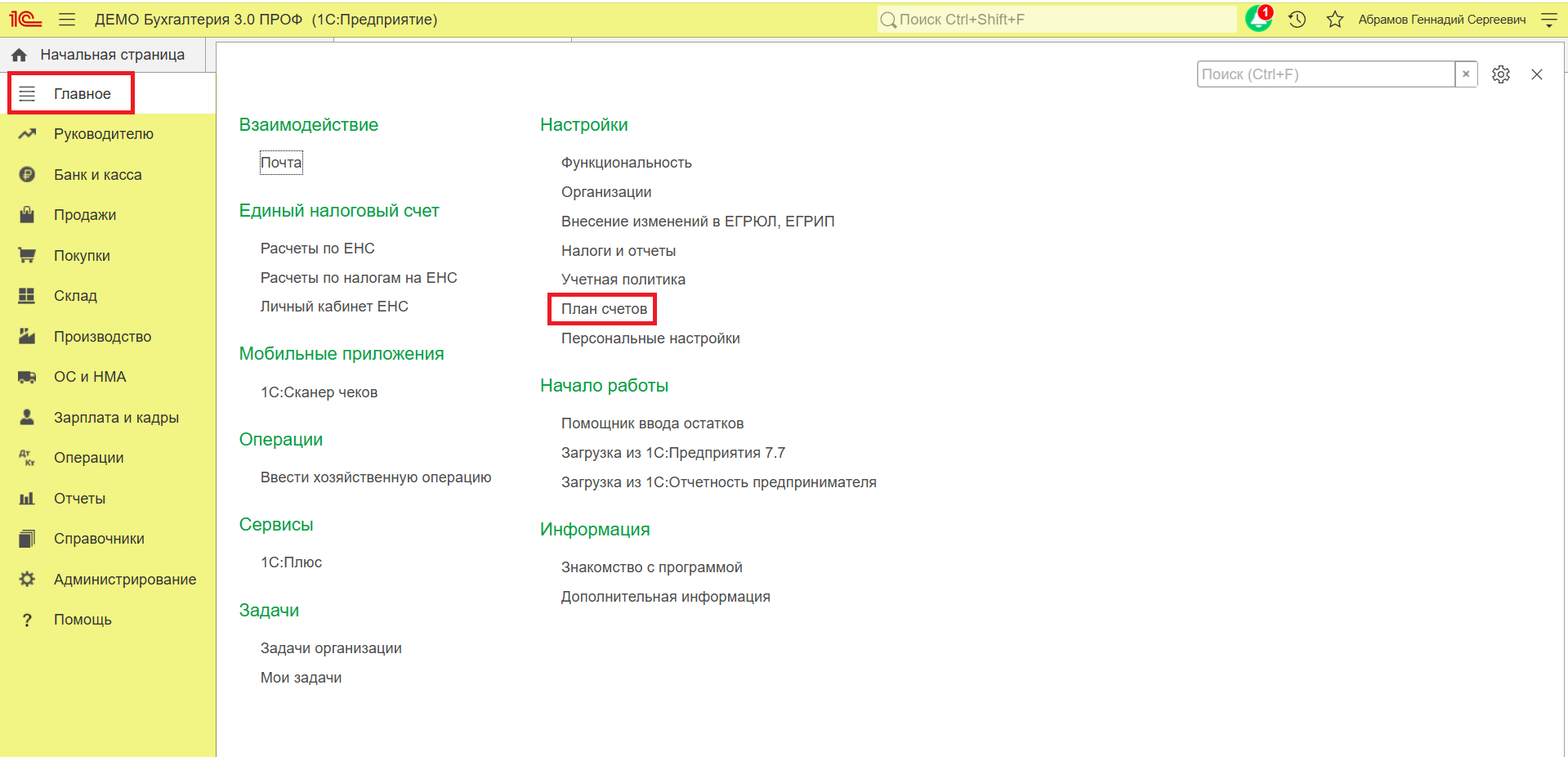
Task: Clear the menu search field
Action: (x=1466, y=74)
